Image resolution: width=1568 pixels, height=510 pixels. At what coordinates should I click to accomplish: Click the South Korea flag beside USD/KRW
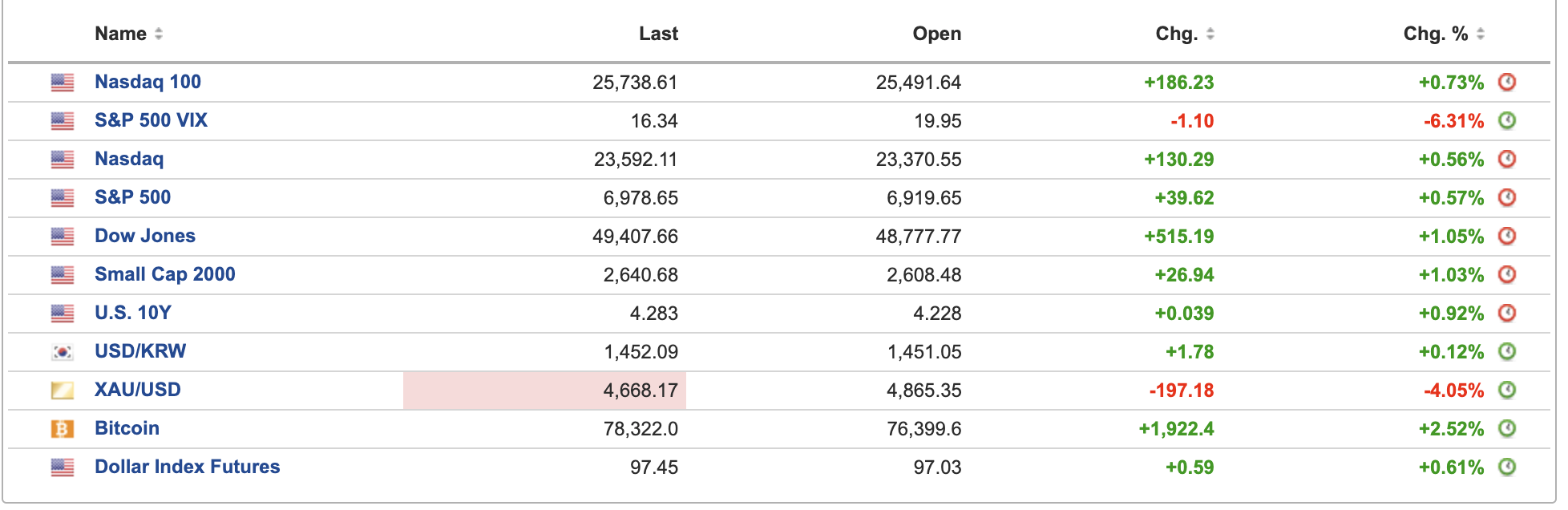[x=63, y=352]
